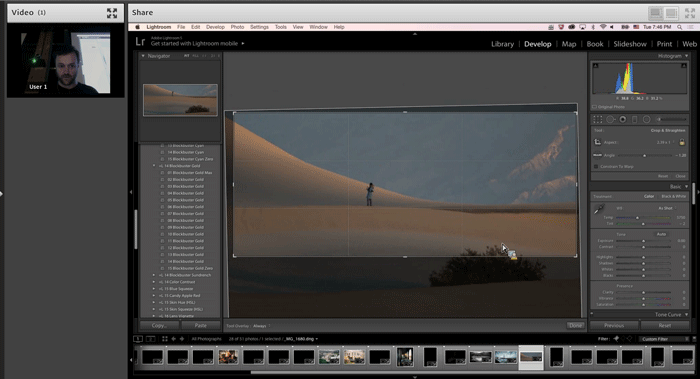
Task: Toggle shadow clipping indicator in histogram
Action: click(596, 66)
